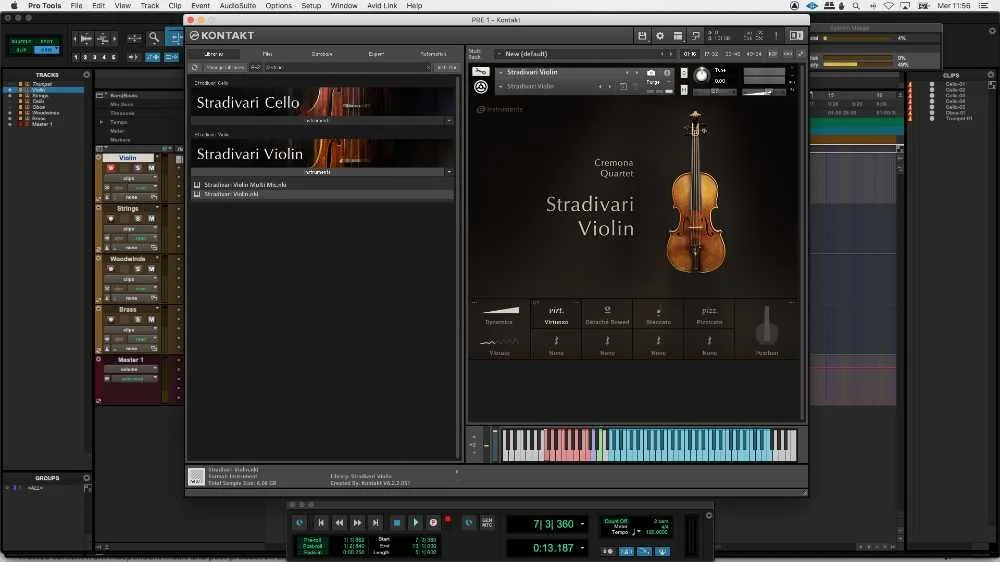1000x562 pixels.
Task: Solo the Violin track
Action: [137, 168]
